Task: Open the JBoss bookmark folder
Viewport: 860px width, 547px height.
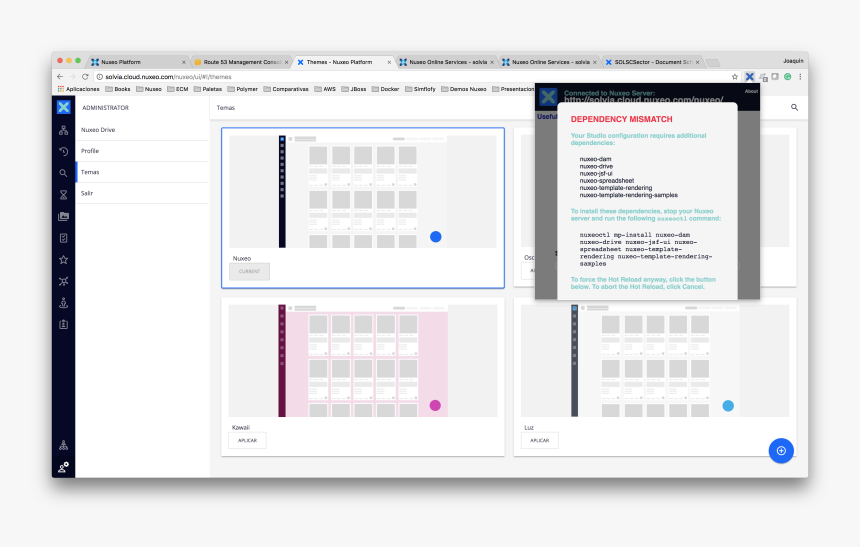Action: (x=354, y=89)
